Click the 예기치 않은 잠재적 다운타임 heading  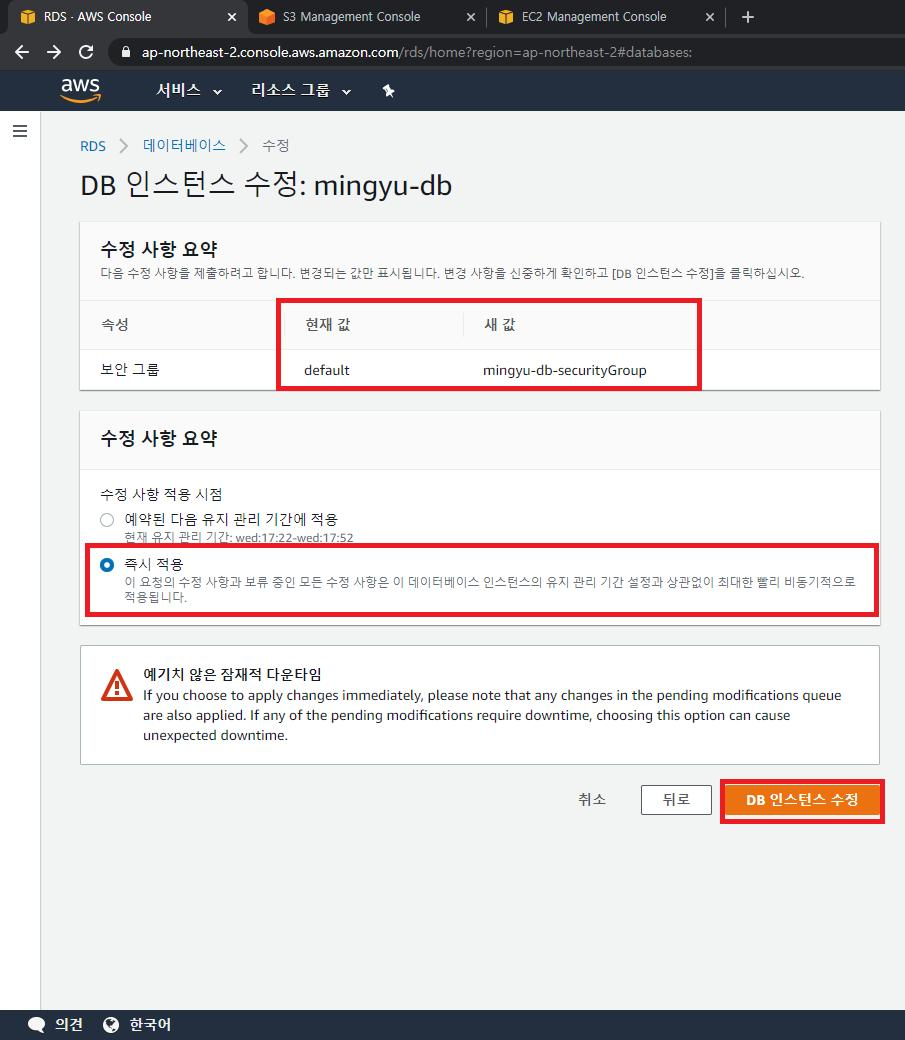[x=232, y=675]
